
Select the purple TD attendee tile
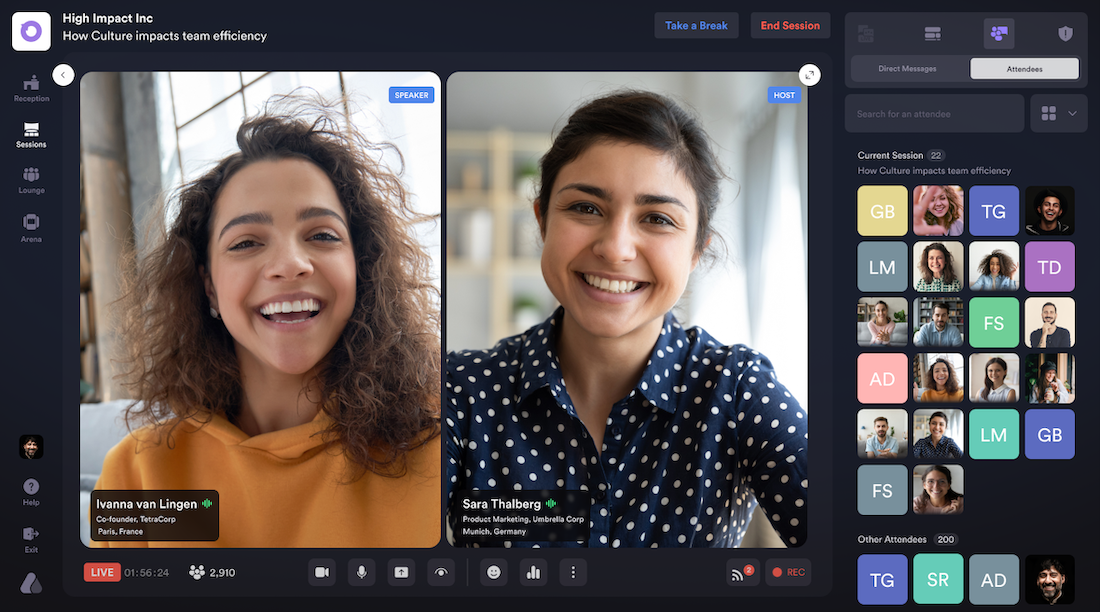click(x=1049, y=267)
